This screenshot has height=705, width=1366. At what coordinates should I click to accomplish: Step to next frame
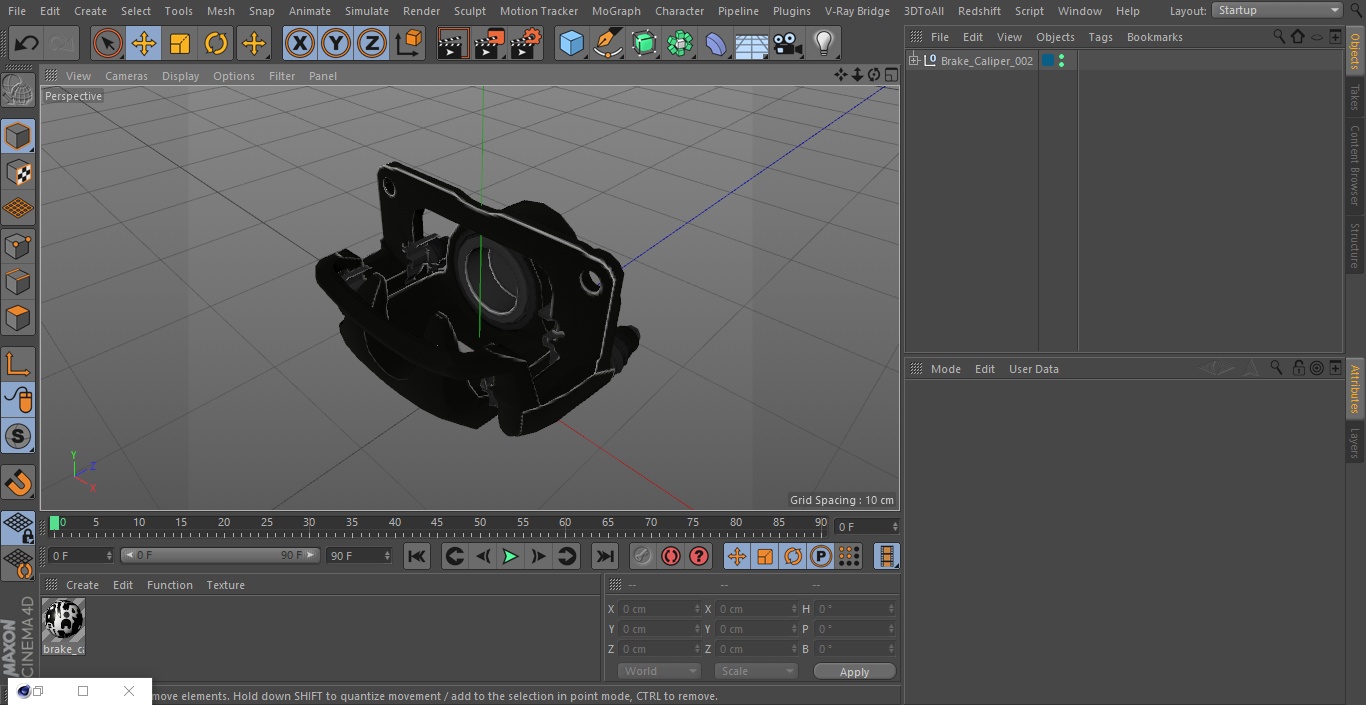coord(538,556)
